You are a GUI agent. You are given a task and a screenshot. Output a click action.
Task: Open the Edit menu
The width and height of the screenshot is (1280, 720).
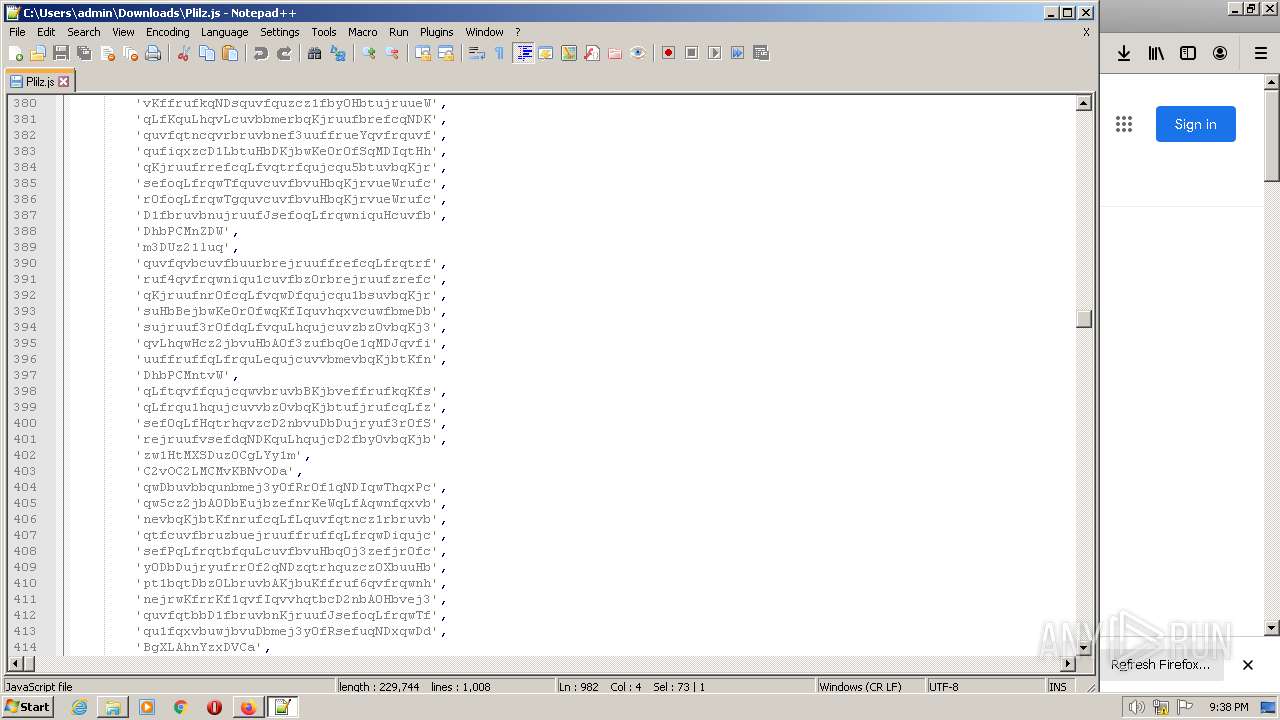[x=46, y=32]
